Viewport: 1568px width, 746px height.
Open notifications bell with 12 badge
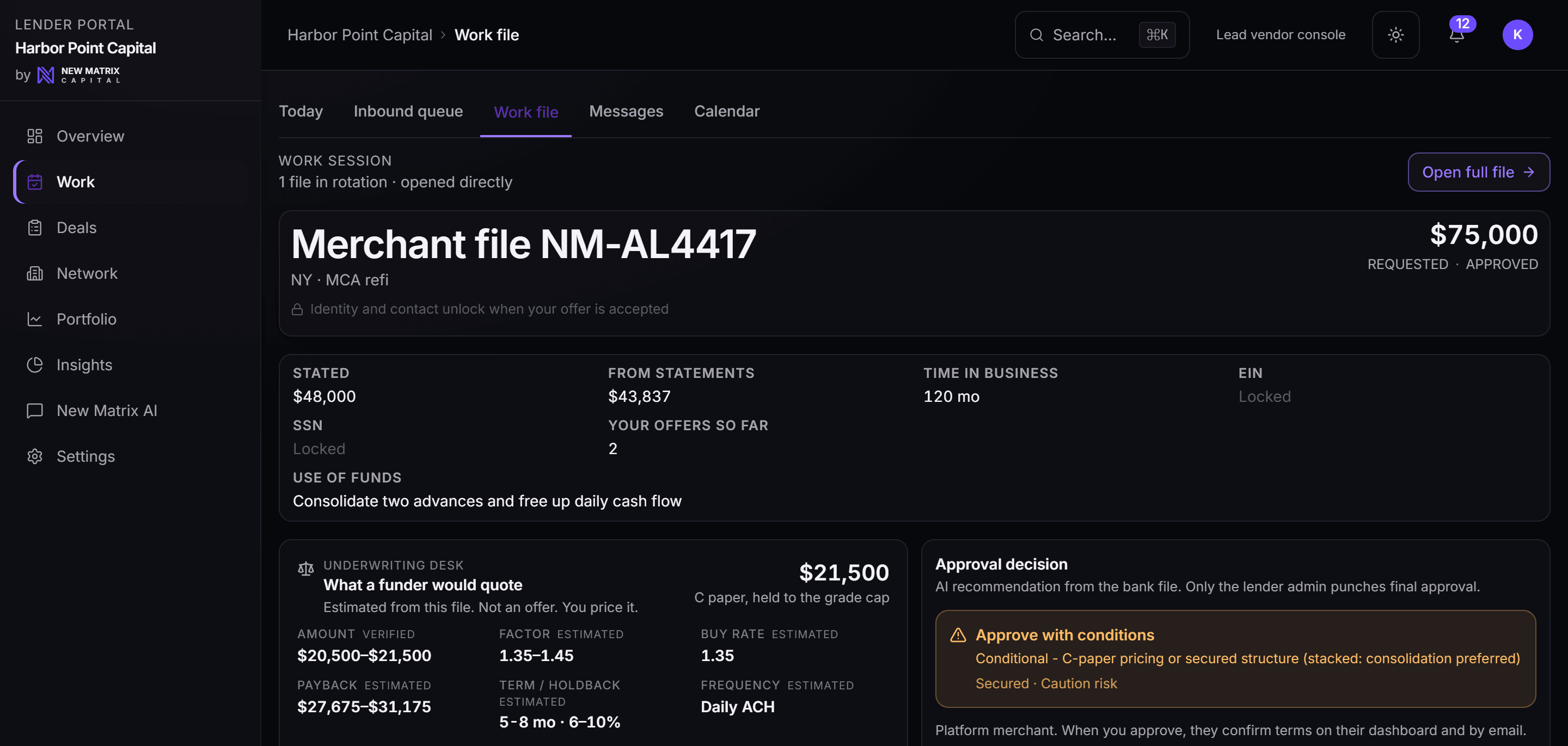point(1457,35)
